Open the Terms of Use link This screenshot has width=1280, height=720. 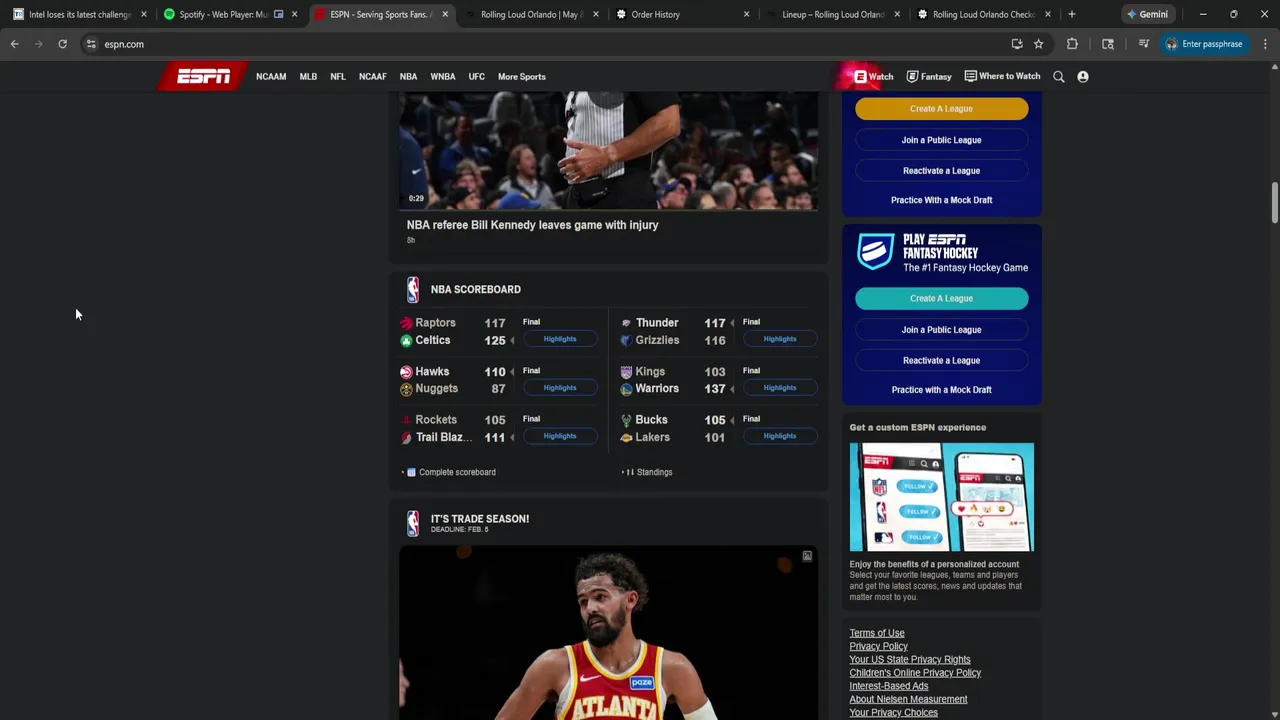click(877, 633)
